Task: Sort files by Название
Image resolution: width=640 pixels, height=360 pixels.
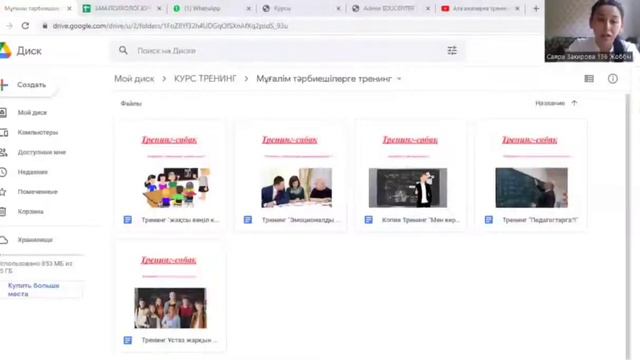Action: coord(550,103)
